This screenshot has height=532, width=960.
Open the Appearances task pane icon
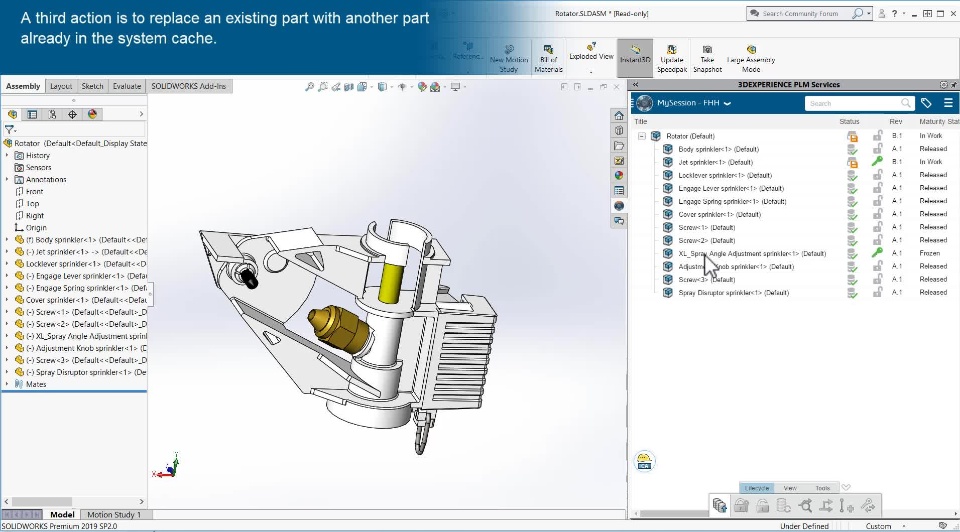[x=619, y=176]
